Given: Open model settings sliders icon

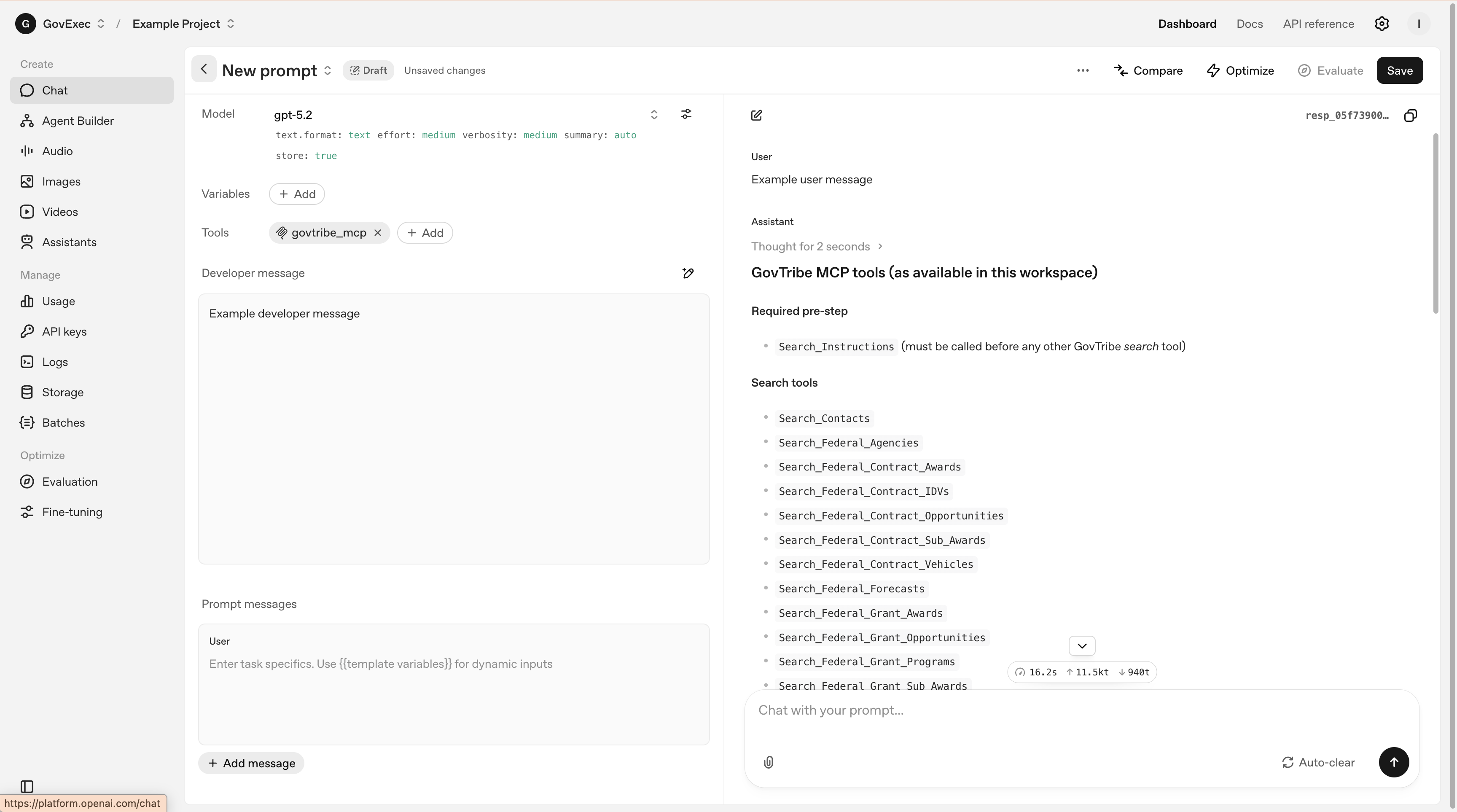Looking at the screenshot, I should 686,114.
